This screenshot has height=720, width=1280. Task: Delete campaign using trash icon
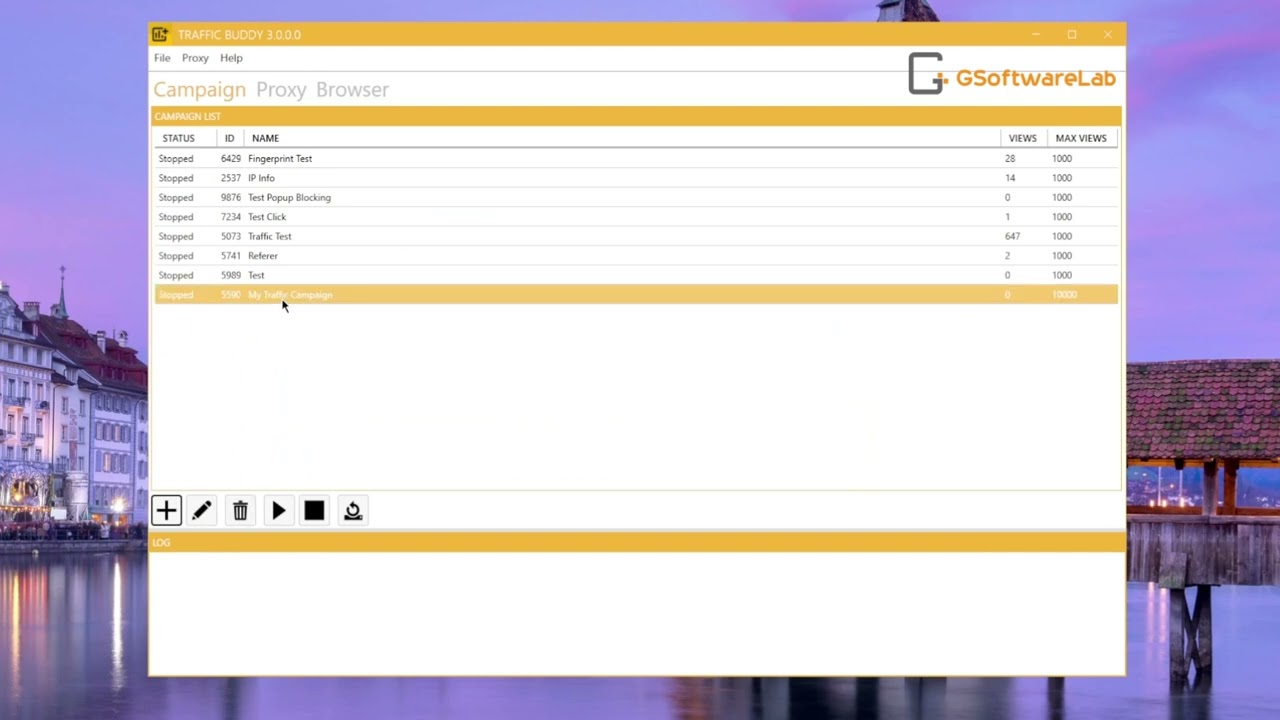240,511
